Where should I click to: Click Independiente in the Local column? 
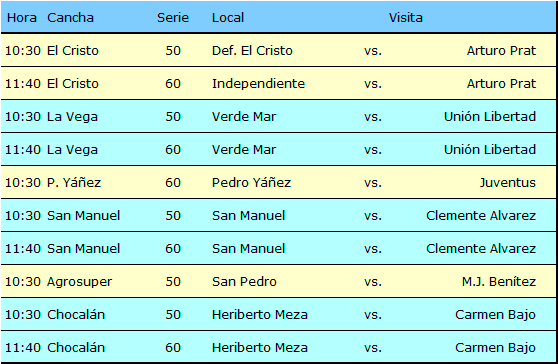(258, 84)
